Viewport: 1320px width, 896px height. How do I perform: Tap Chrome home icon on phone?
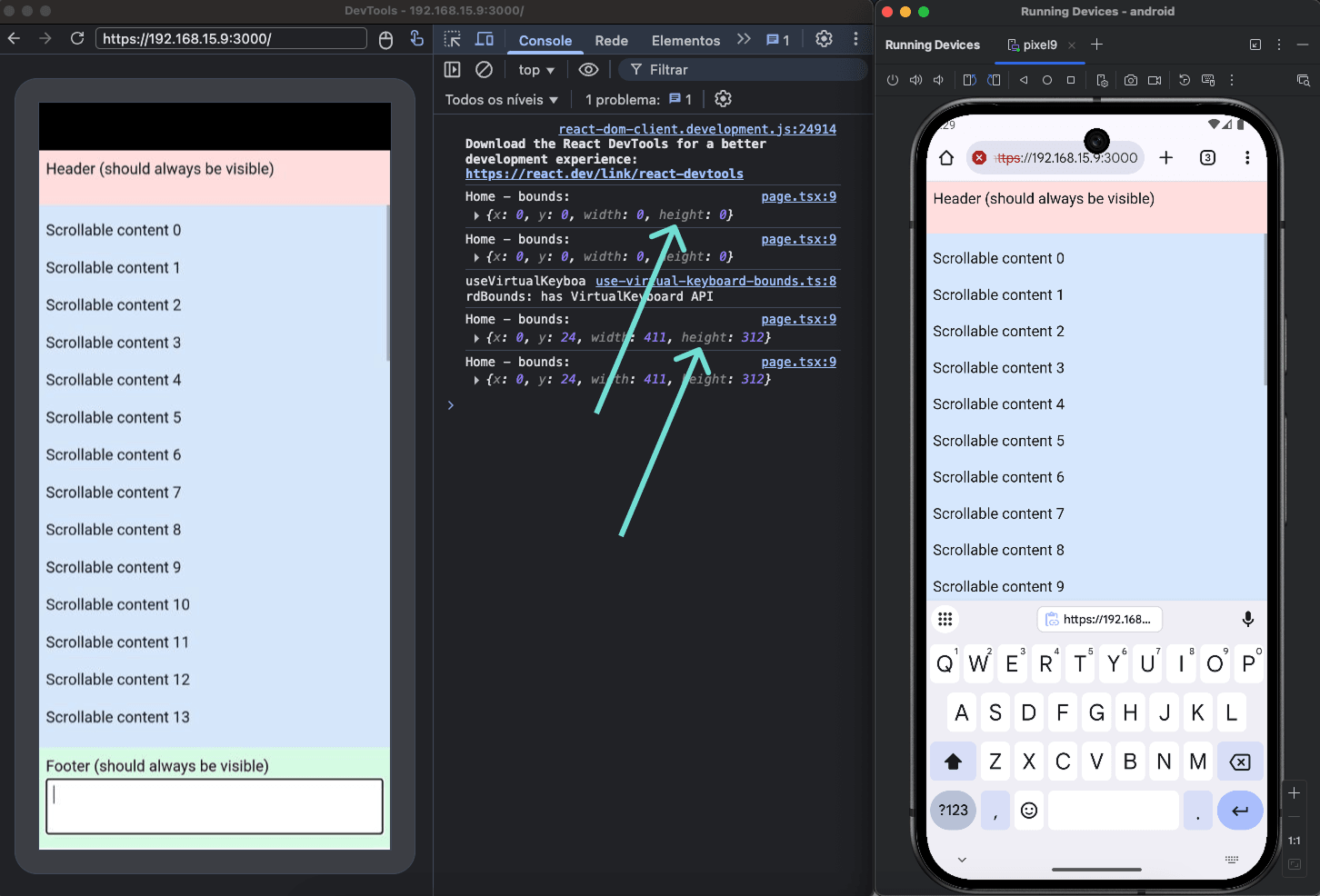(946, 158)
